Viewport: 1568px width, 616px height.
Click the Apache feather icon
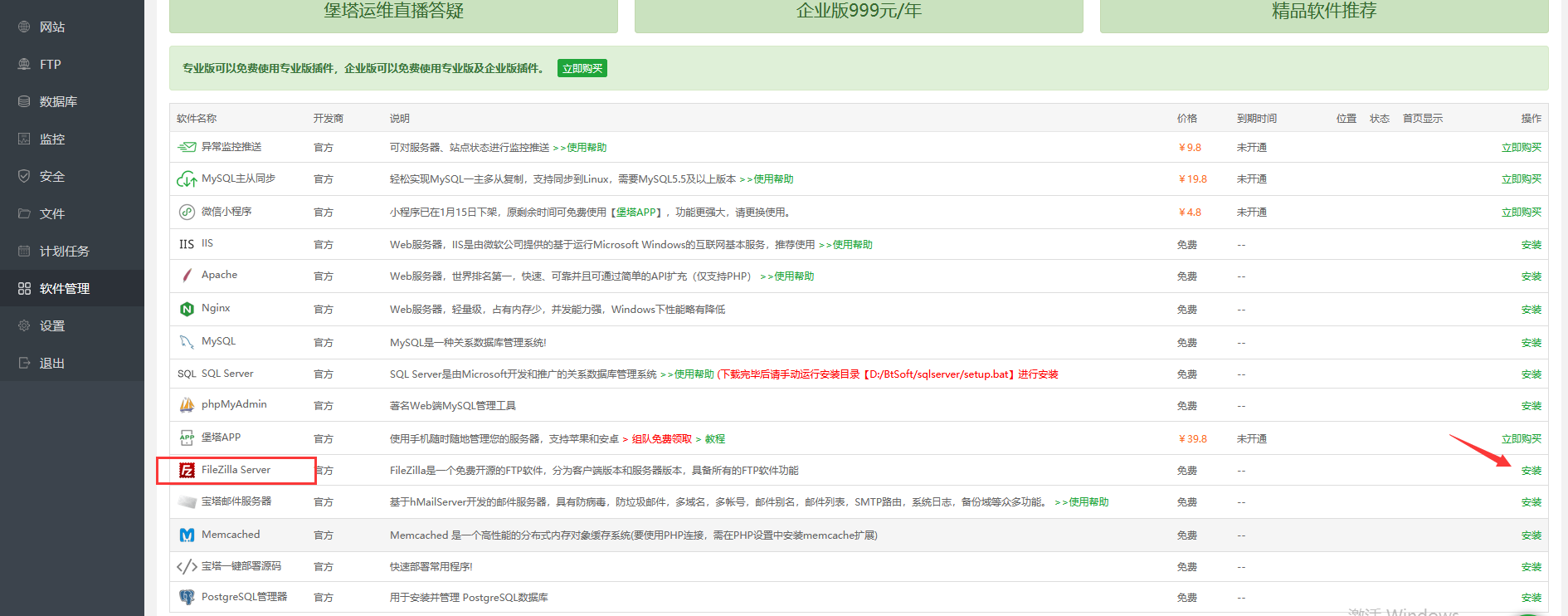187,275
